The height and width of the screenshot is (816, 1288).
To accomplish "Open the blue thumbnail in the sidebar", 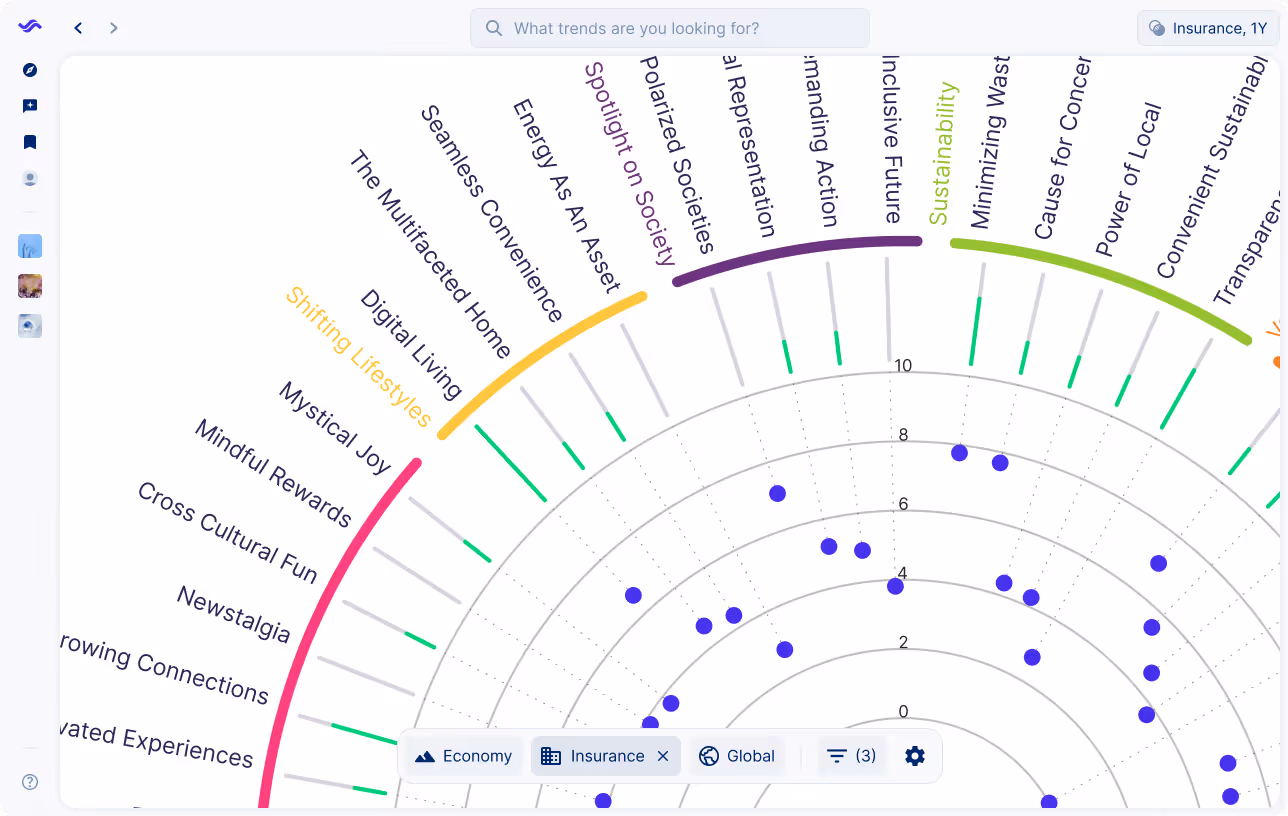I will tap(30, 246).
